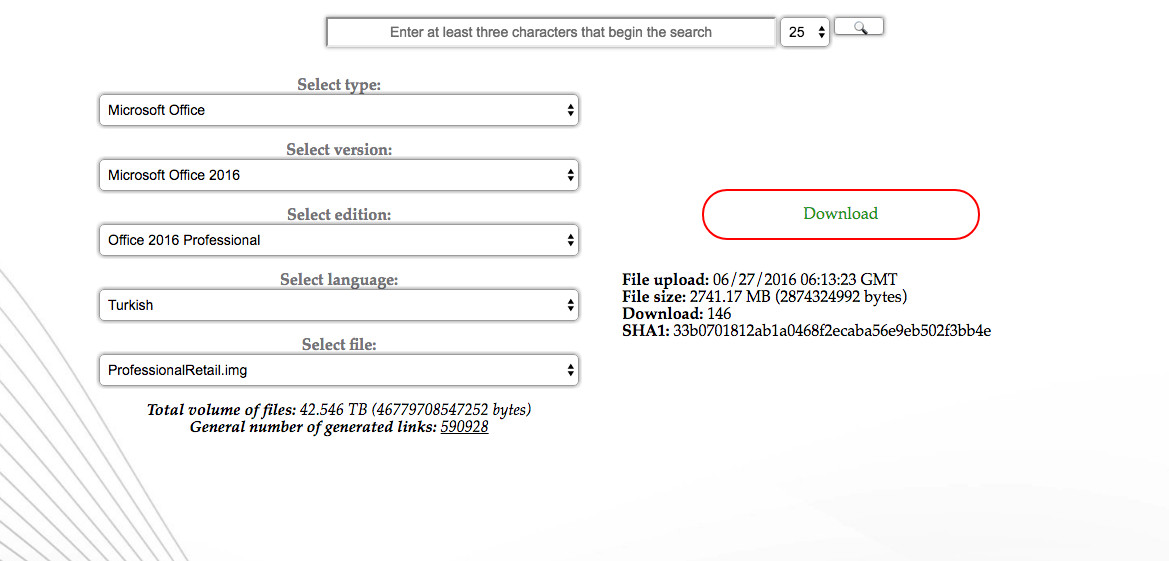Open the Select file dropdown showing ProfessionalRetail.img
1169x561 pixels.
tap(339, 370)
